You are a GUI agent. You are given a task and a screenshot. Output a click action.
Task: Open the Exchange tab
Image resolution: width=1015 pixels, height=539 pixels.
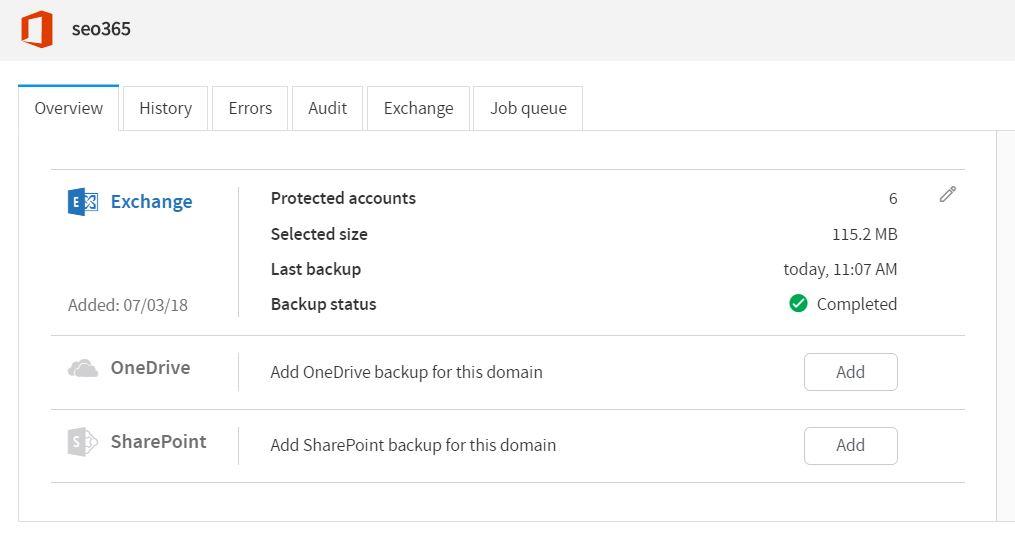pos(418,108)
